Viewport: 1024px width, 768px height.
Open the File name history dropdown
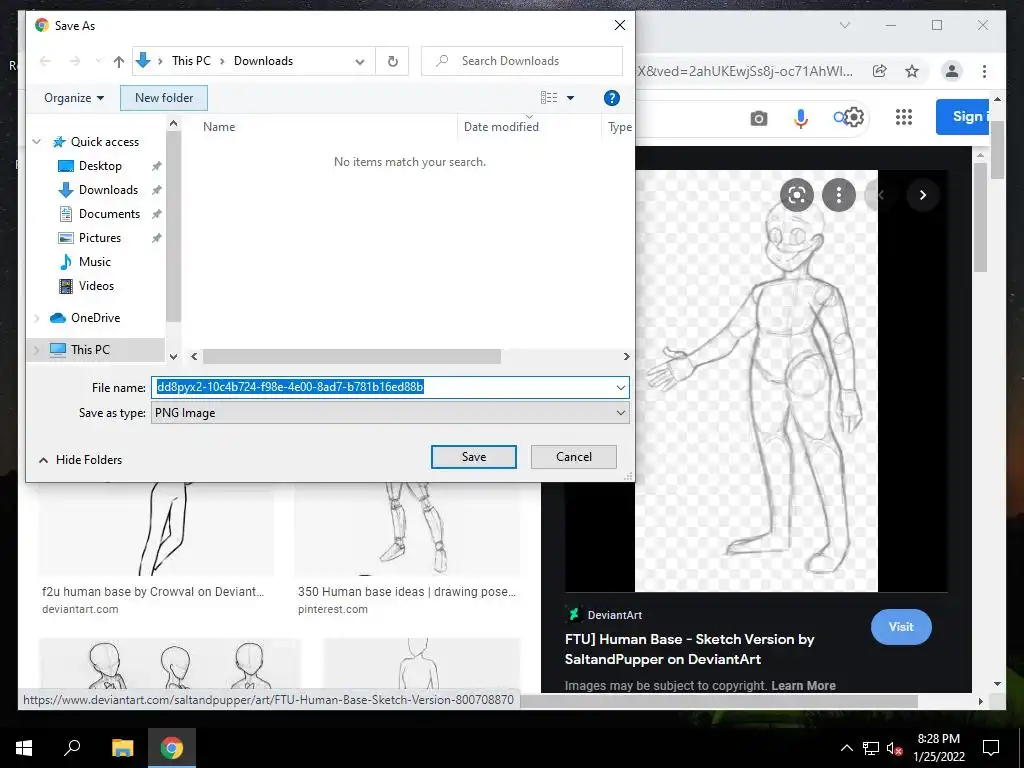(x=620, y=388)
